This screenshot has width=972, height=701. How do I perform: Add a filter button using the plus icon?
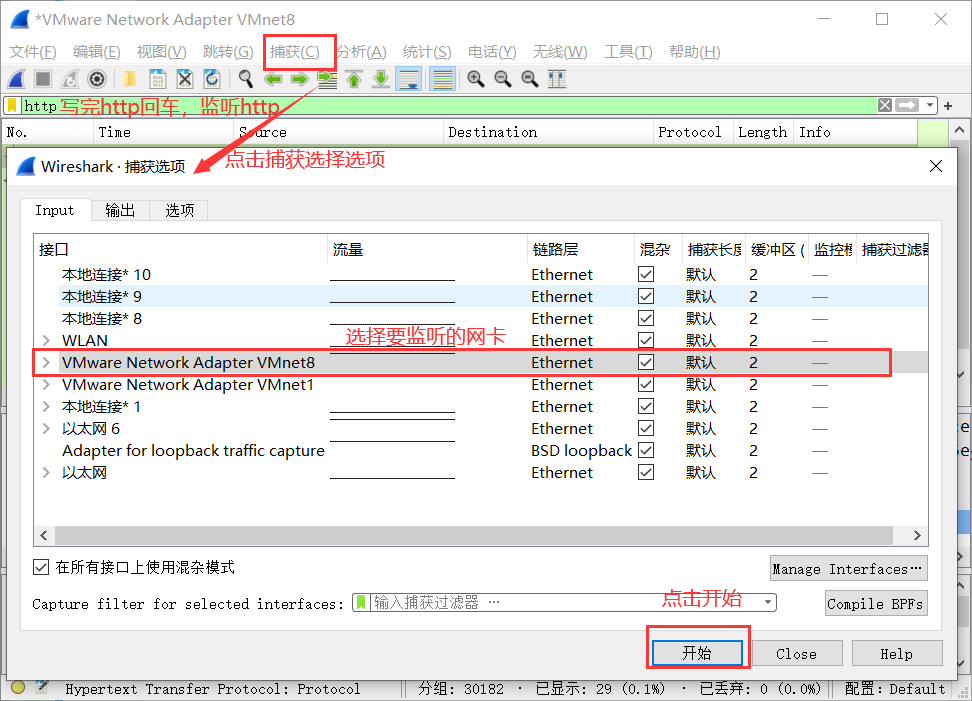pyautogui.click(x=948, y=106)
